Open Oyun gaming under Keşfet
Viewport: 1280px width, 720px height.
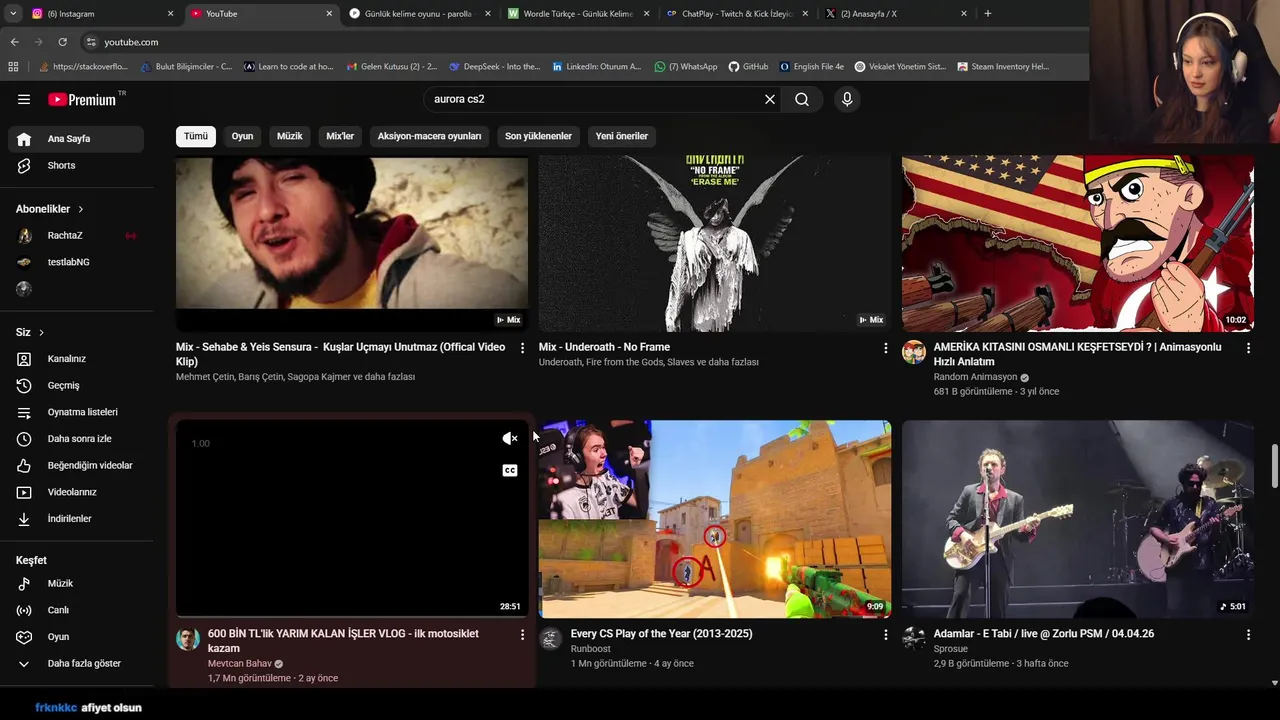pyautogui.click(x=76, y=636)
